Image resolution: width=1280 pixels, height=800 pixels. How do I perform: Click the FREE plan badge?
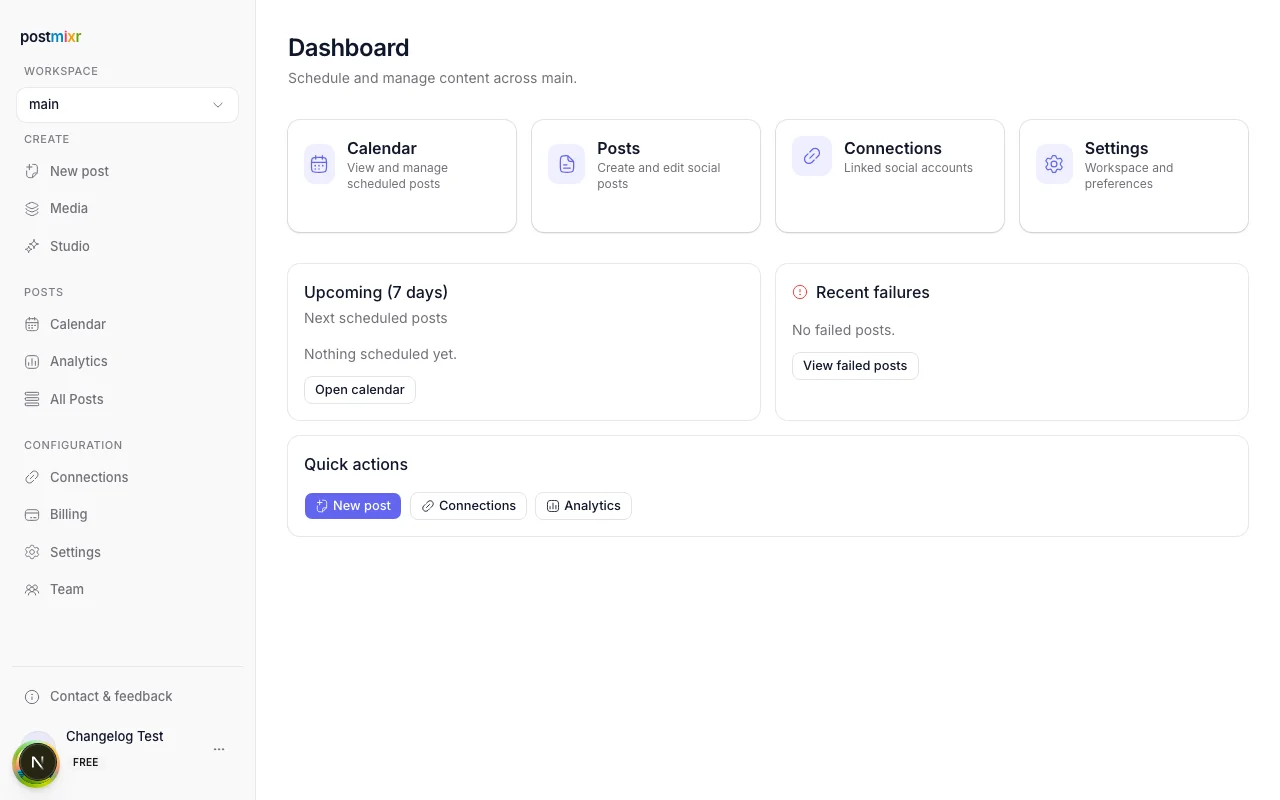pyautogui.click(x=86, y=762)
